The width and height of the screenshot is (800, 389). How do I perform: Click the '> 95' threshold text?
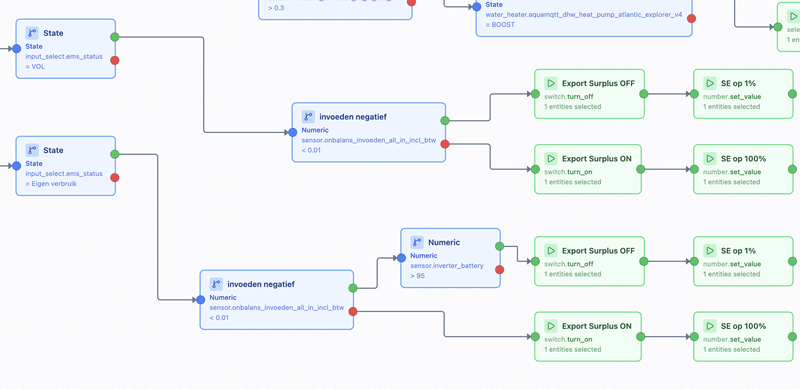(417, 276)
